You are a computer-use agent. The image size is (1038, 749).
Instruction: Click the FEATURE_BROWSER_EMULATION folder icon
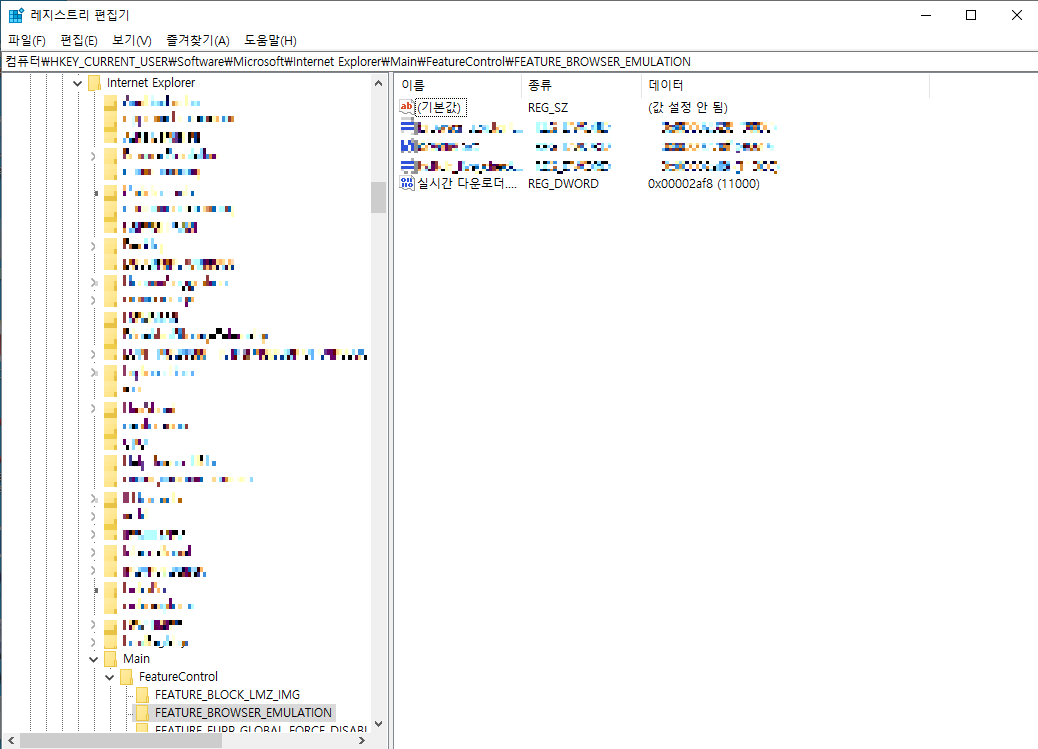click(x=142, y=713)
